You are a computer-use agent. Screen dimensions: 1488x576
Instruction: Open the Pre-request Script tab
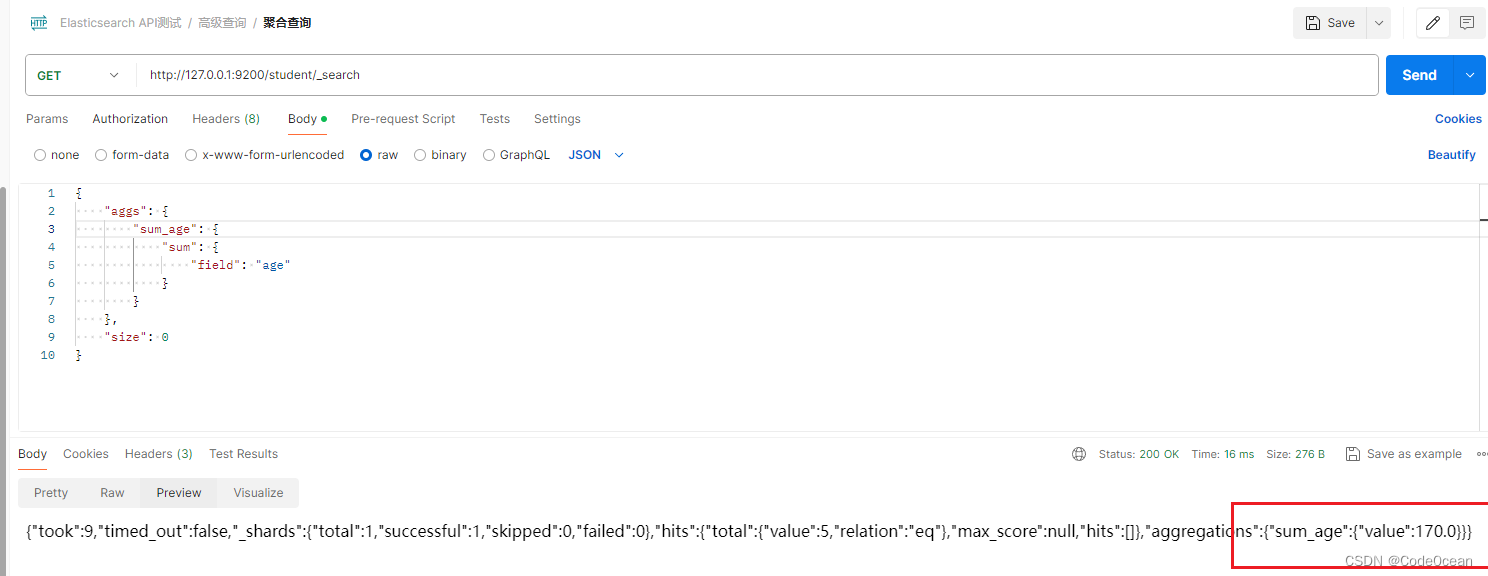pyautogui.click(x=403, y=119)
